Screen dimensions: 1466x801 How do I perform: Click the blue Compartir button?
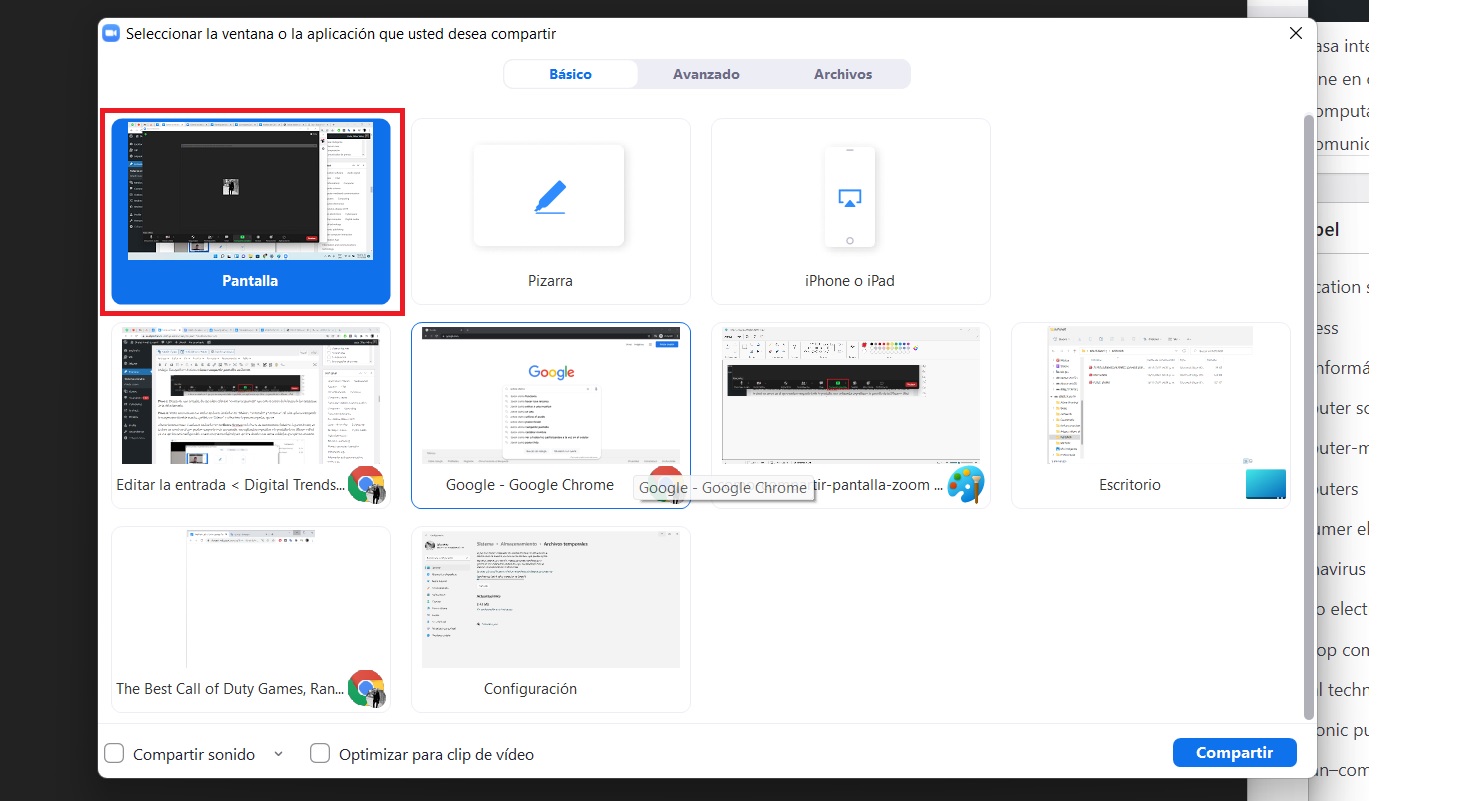(x=1234, y=752)
